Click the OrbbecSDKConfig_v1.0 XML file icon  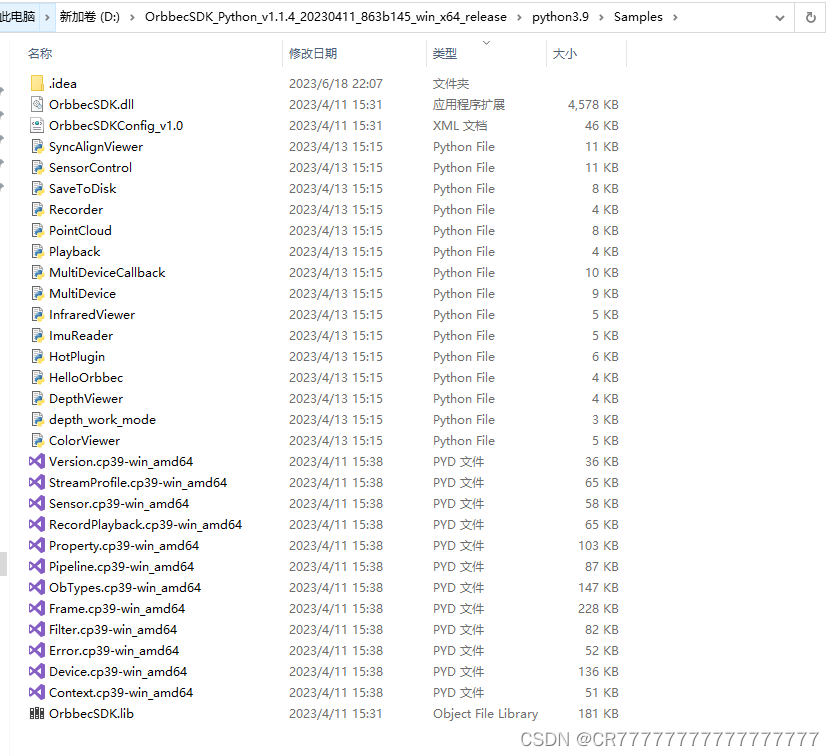pyautogui.click(x=37, y=126)
